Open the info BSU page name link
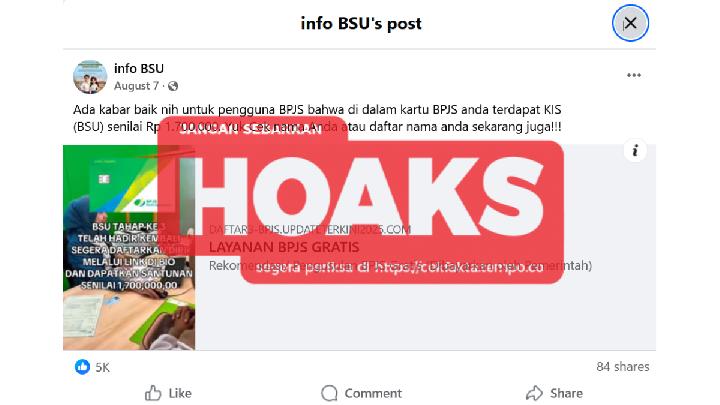 139,68
